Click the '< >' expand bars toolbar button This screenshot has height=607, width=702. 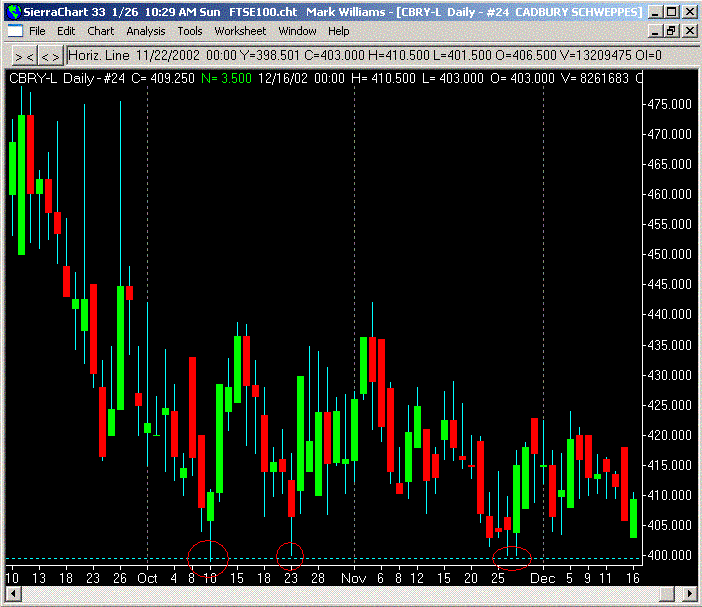49,57
